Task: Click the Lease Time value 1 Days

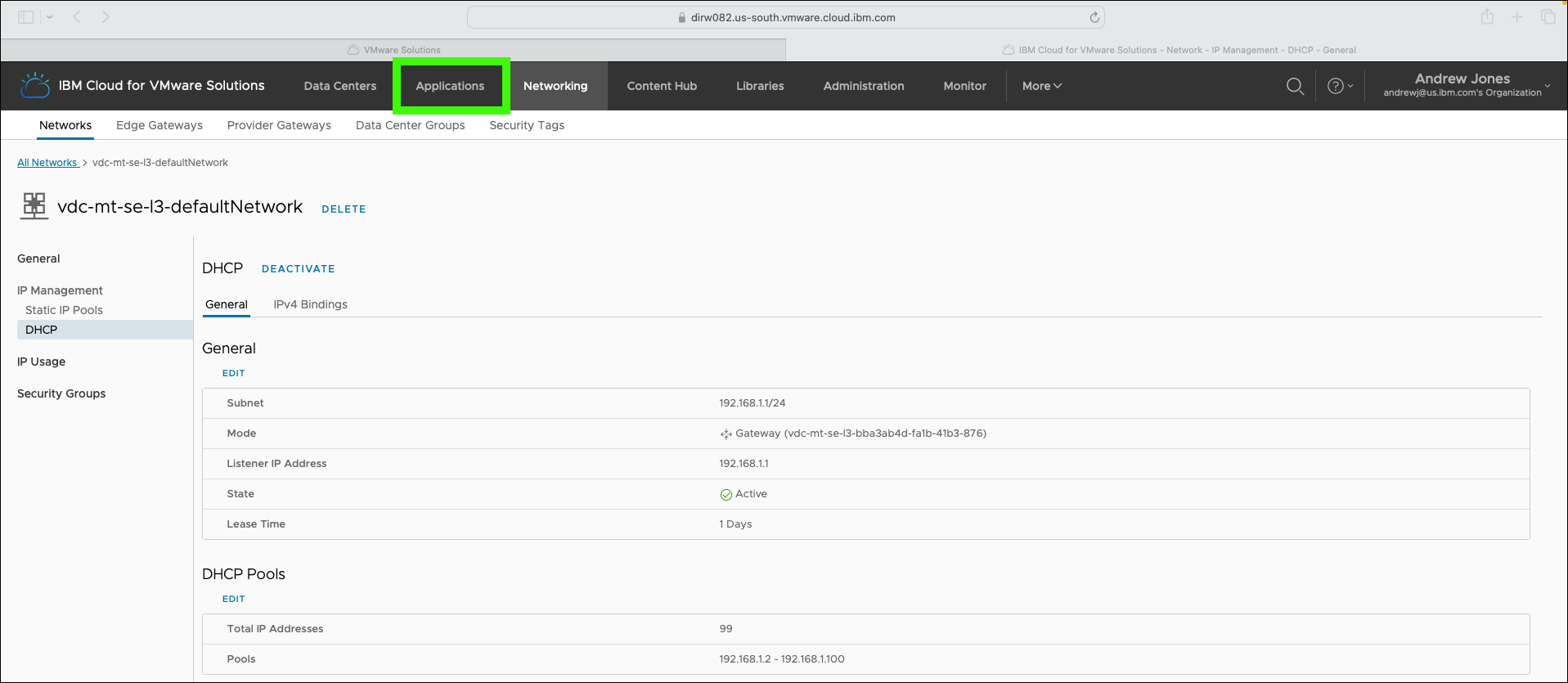Action: pyautogui.click(x=735, y=524)
